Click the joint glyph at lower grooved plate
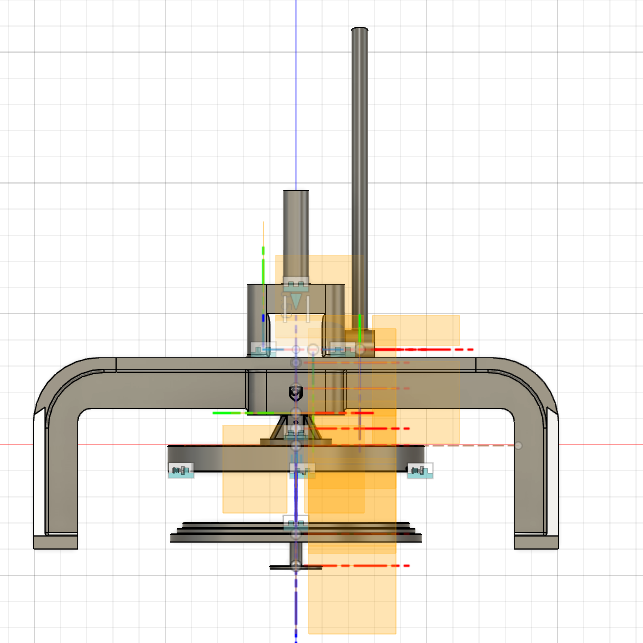643x643 pixels. click(x=296, y=523)
